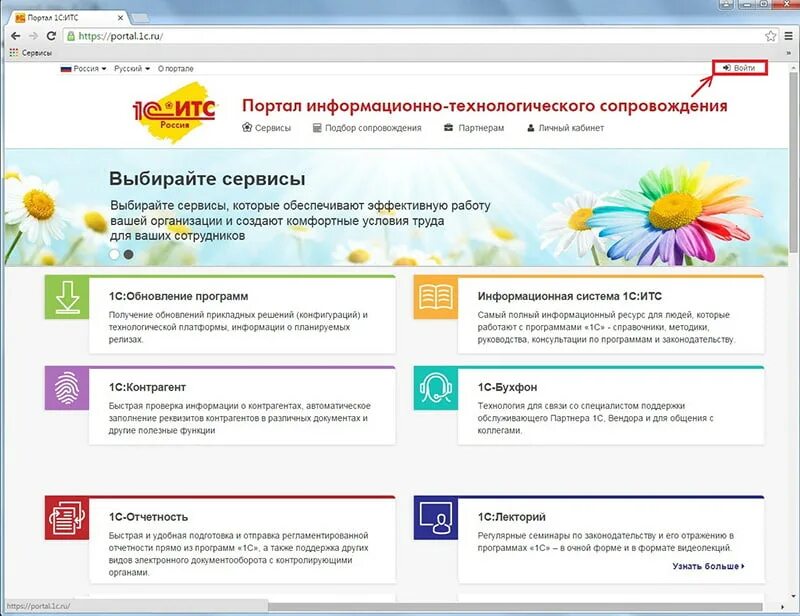Click the Выбирайте сервисы banner heading
Screen dimensions: 800x616
click(x=207, y=179)
